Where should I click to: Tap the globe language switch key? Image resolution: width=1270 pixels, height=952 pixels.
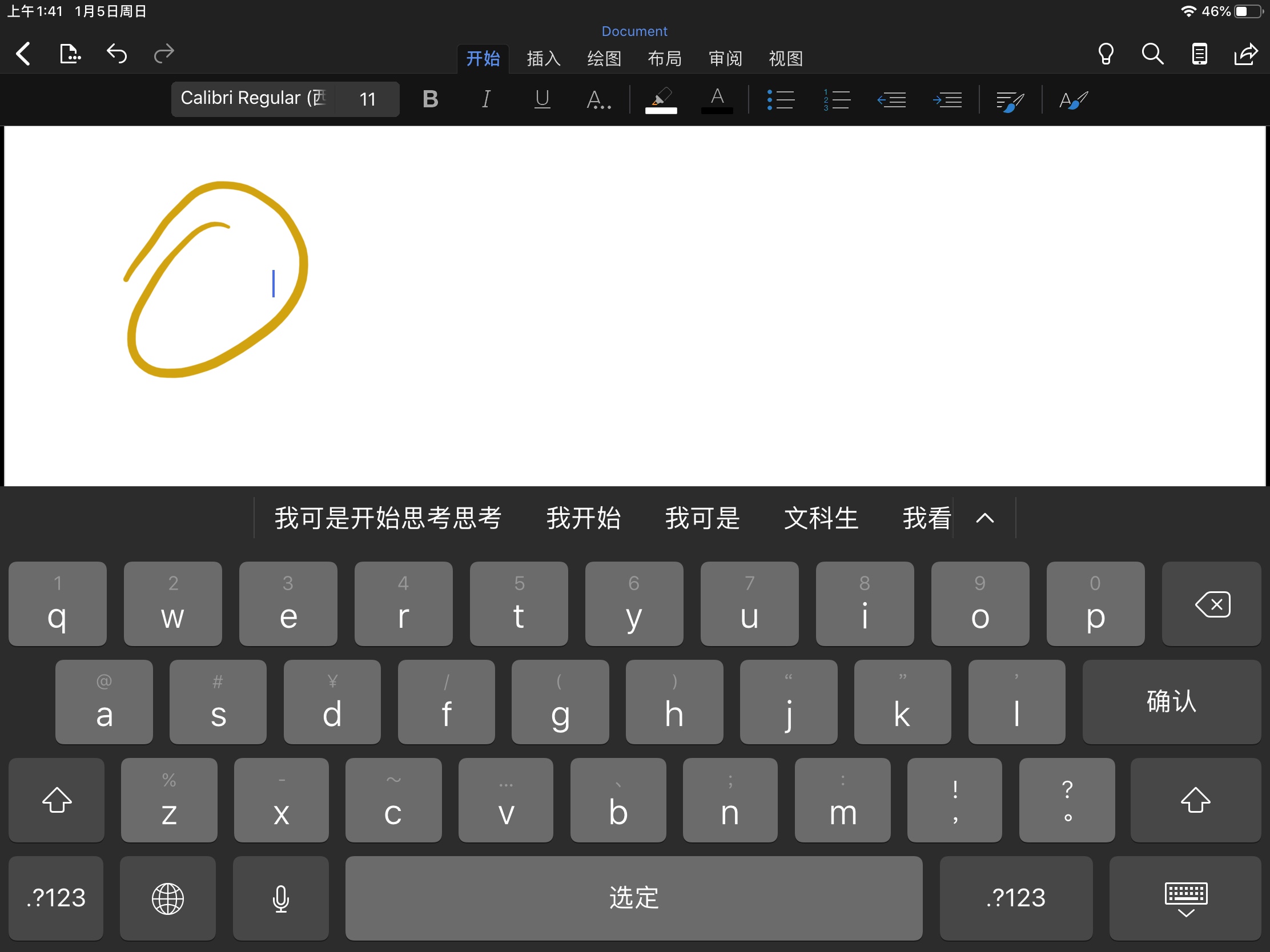pyautogui.click(x=168, y=898)
